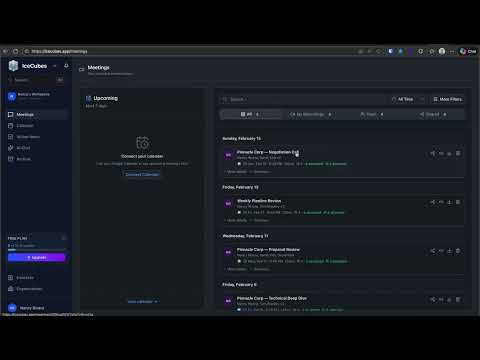Viewport: 480px width, 360px height.
Task: Click the free plan usage progress bar
Action: point(36,249)
